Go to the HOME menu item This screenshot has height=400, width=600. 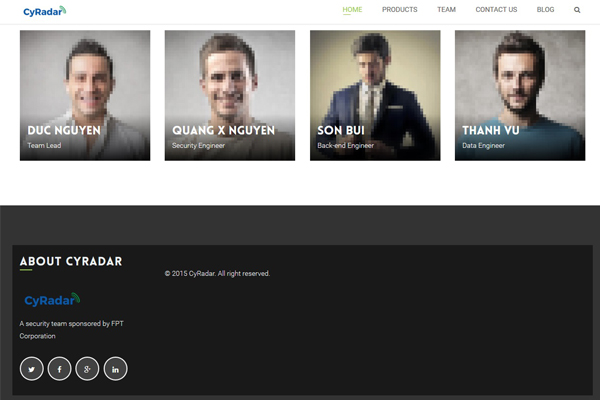click(x=352, y=10)
